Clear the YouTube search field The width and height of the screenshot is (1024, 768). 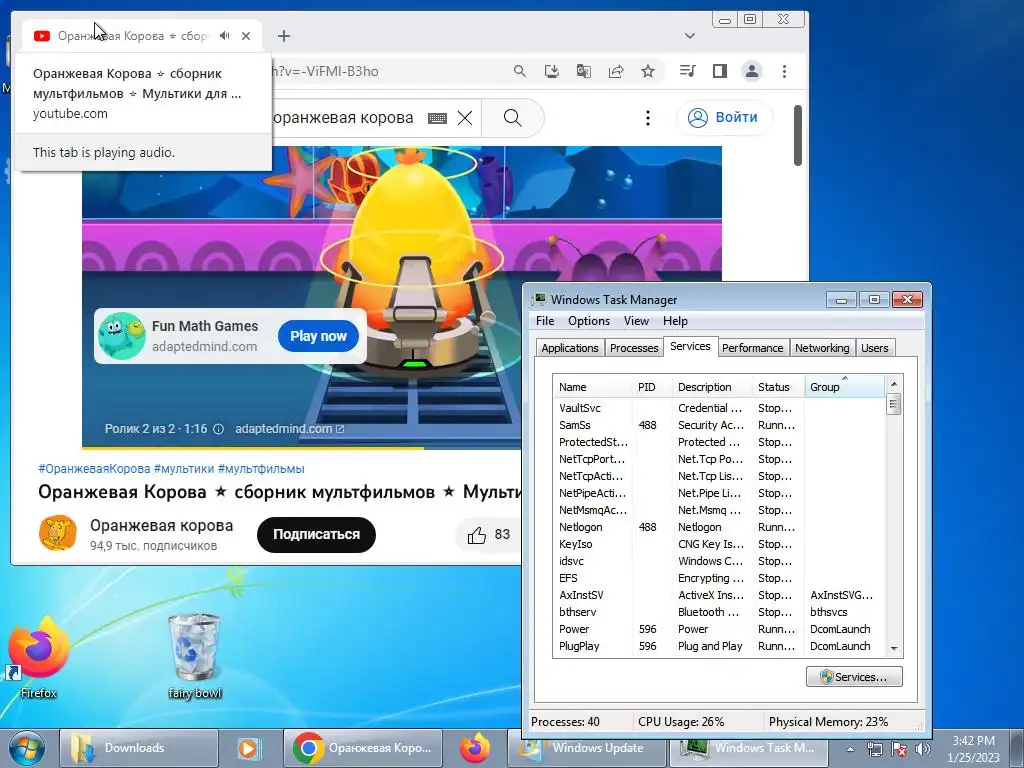465,118
